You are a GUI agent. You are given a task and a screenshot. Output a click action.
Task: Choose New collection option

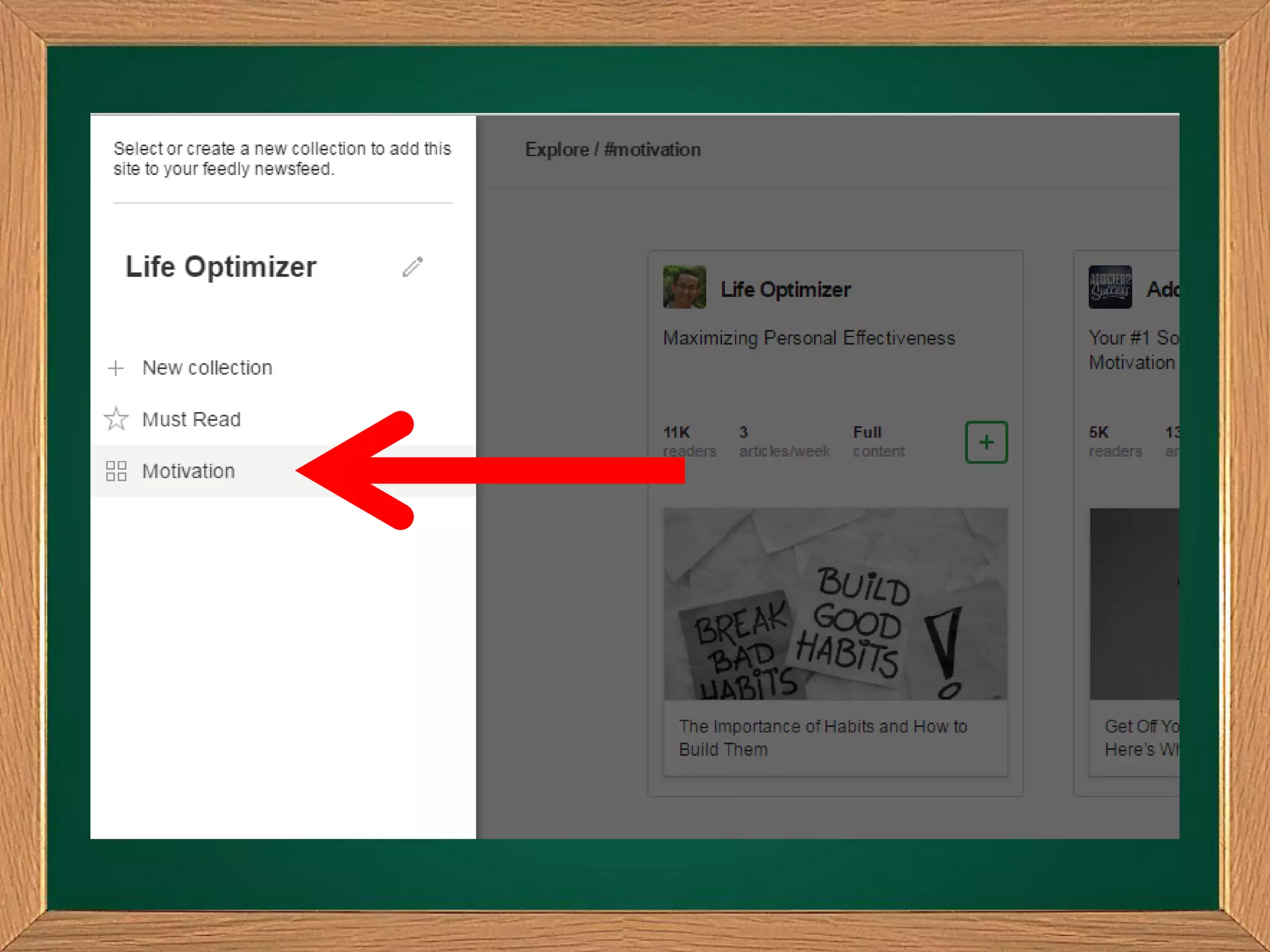(207, 368)
